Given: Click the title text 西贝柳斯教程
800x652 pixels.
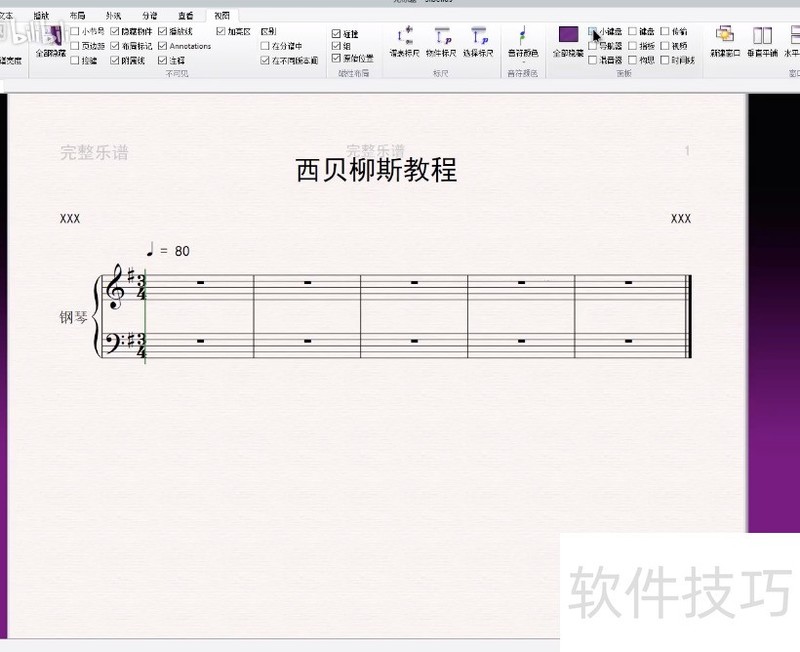Looking at the screenshot, I should 376,170.
